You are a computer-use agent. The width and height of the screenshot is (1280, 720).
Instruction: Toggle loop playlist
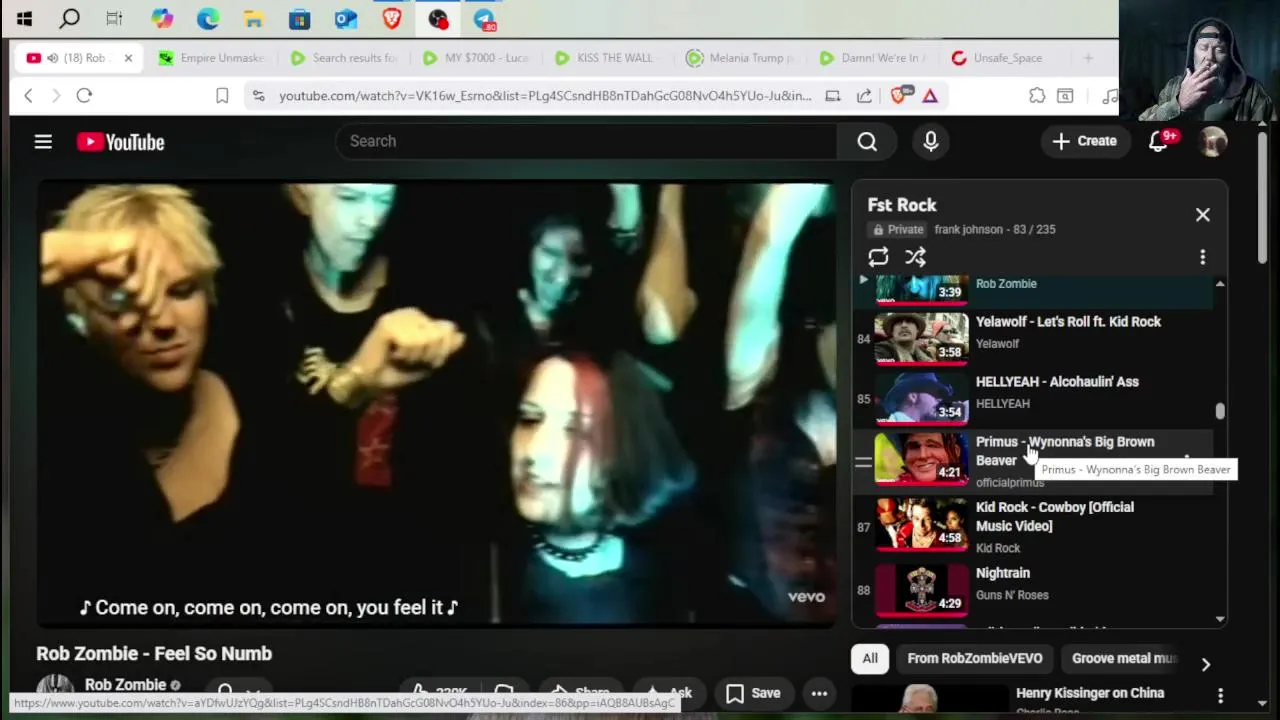[x=878, y=257]
